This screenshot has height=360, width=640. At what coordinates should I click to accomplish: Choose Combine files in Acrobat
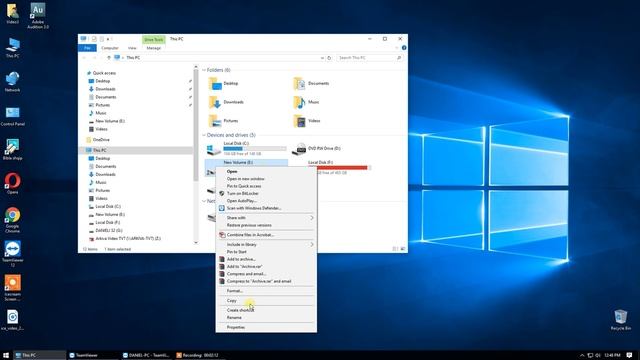(266, 235)
